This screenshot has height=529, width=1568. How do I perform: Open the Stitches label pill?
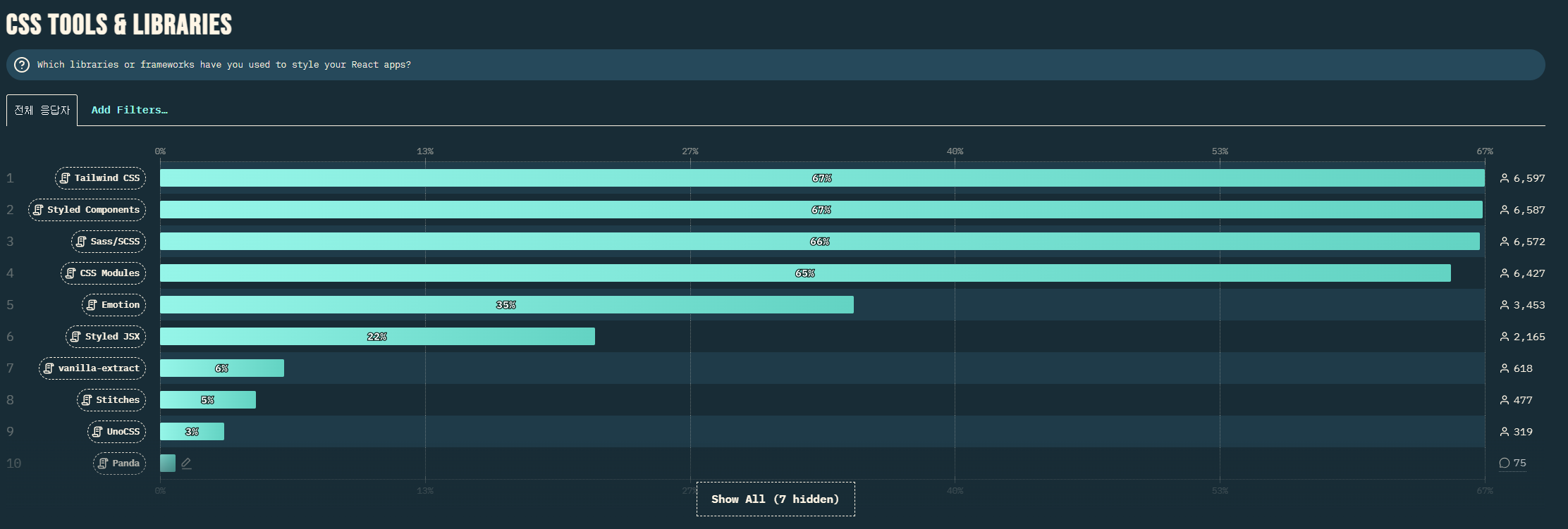click(111, 400)
